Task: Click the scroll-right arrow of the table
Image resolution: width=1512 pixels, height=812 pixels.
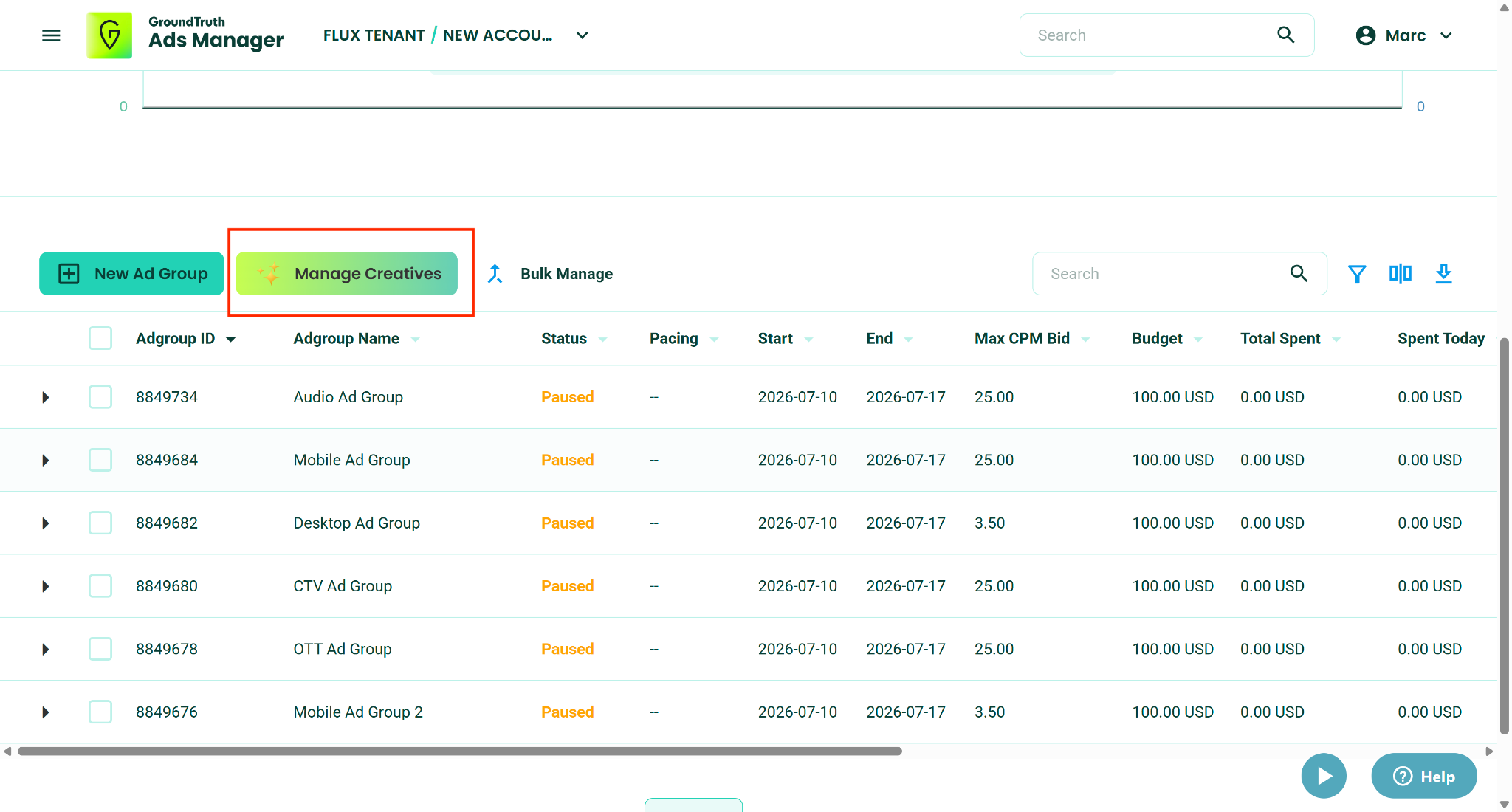Action: pyautogui.click(x=1489, y=751)
